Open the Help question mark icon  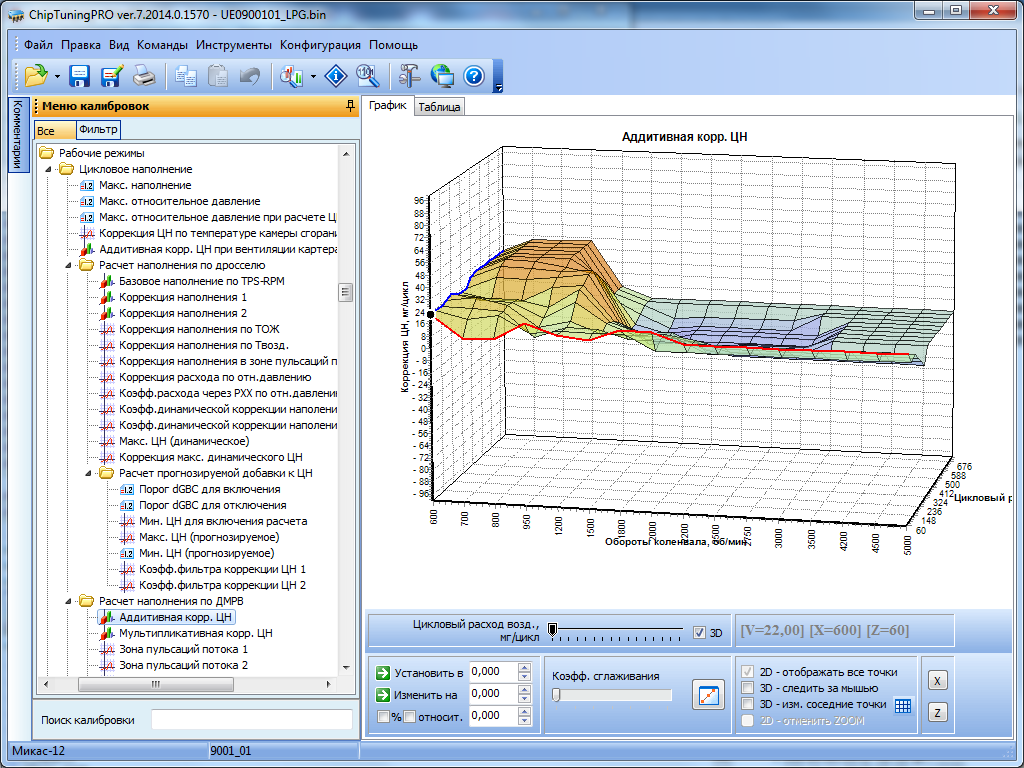tap(473, 76)
